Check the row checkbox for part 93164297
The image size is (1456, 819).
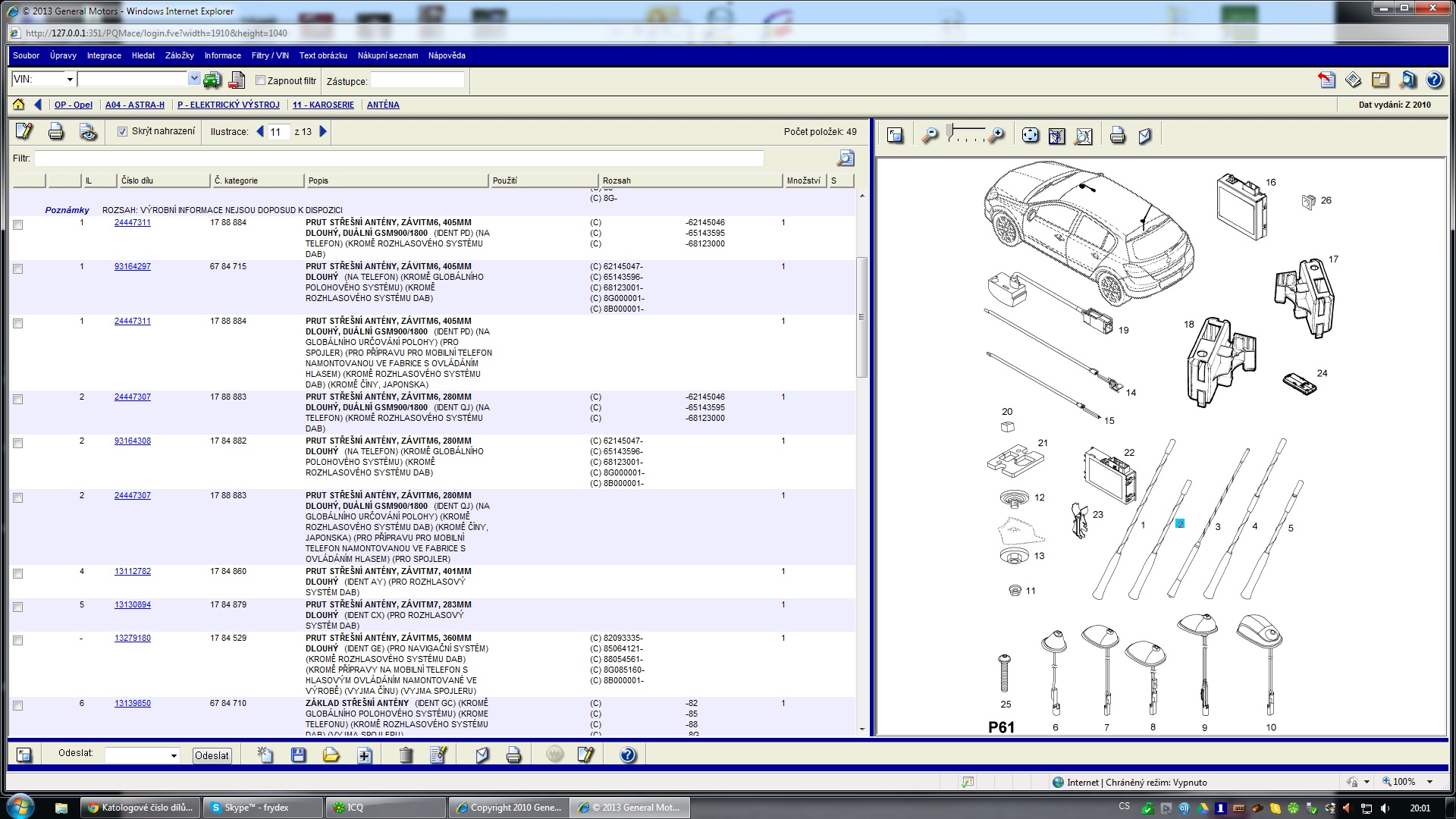[x=18, y=268]
